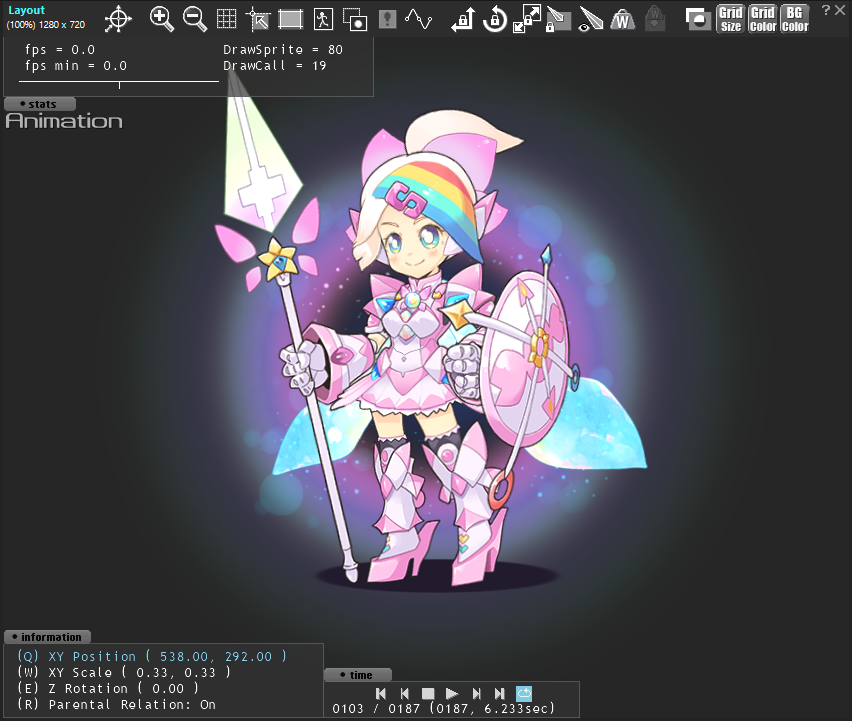This screenshot has height=721, width=852.
Task: Toggle the scale lock icon
Action: tap(527, 19)
